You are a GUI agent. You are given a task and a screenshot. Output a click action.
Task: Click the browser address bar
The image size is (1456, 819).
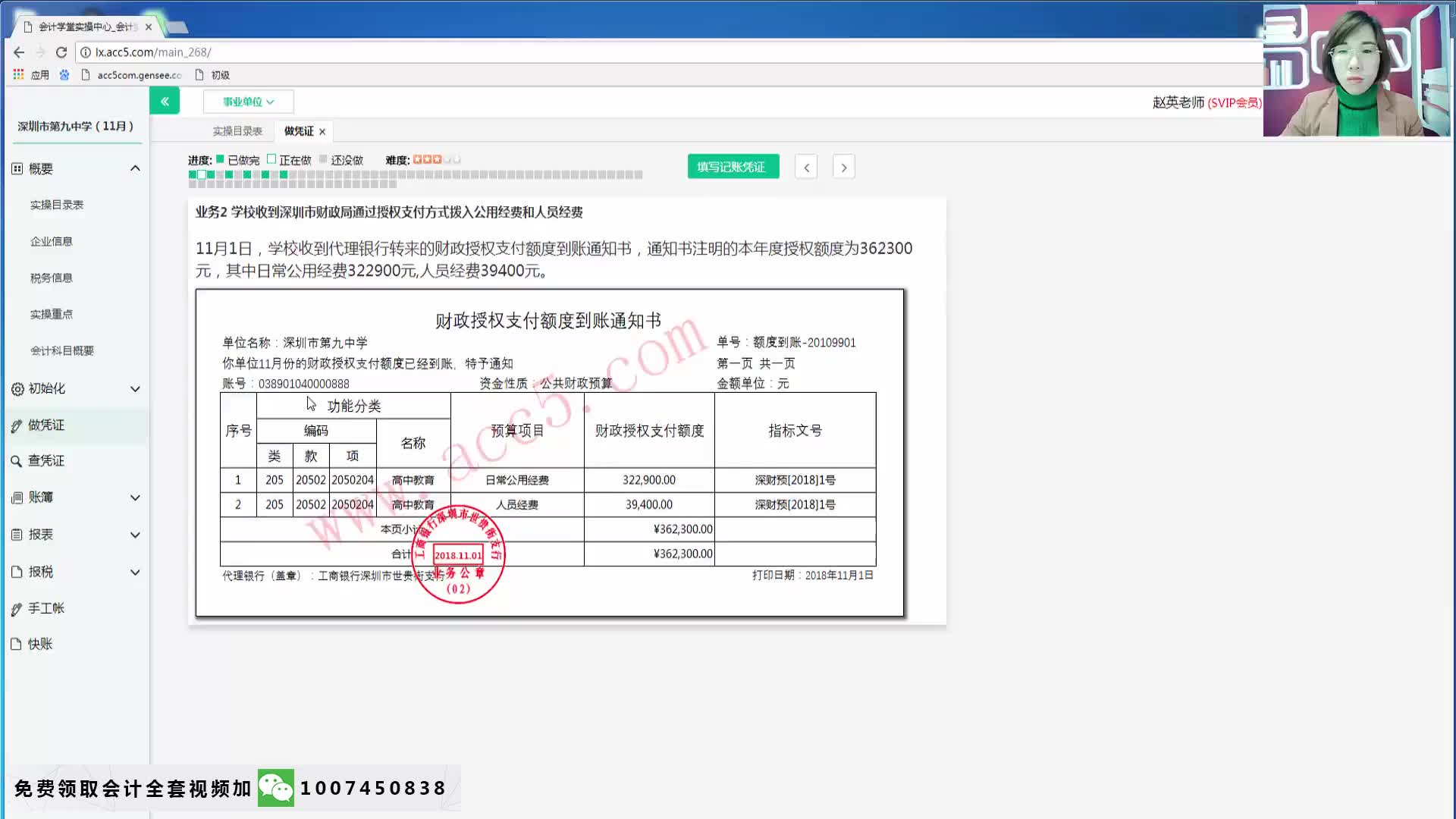(x=303, y=52)
